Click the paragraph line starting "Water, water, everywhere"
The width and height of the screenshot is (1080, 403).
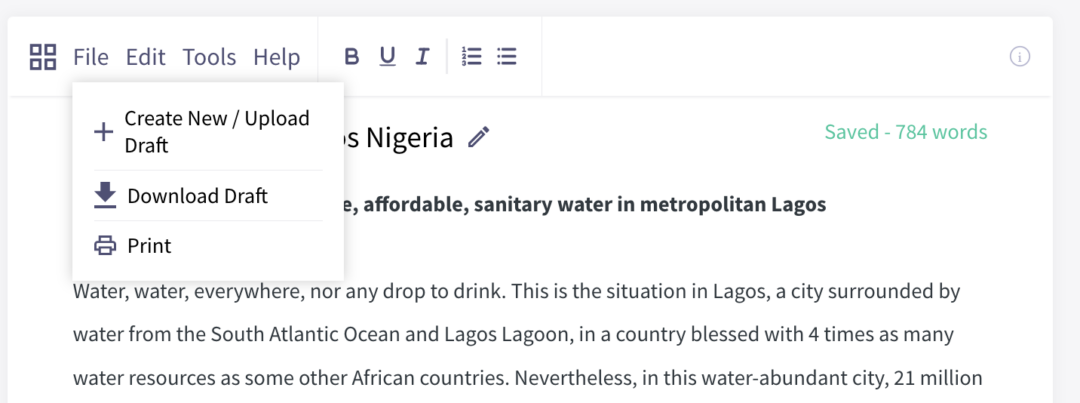coord(506,292)
